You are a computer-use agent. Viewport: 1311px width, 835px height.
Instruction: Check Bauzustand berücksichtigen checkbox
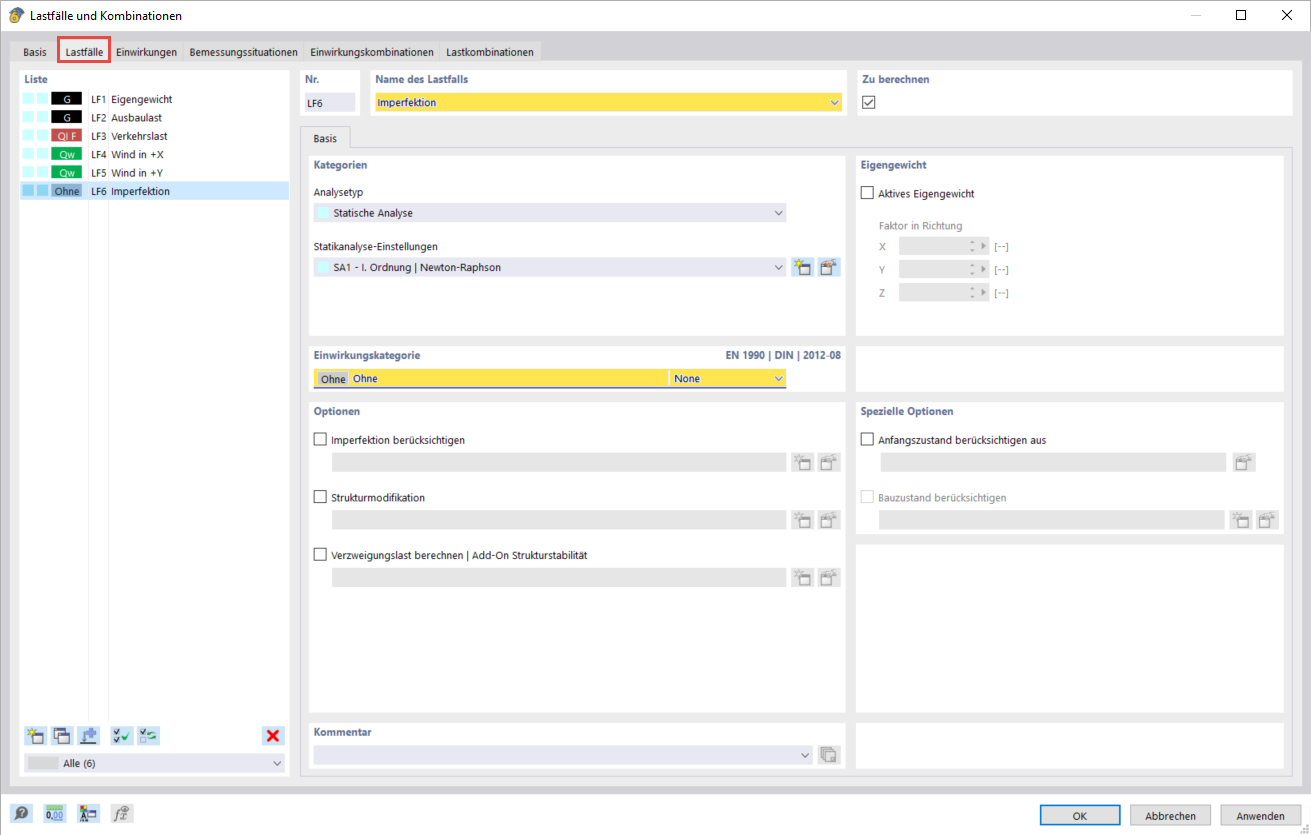coord(867,497)
